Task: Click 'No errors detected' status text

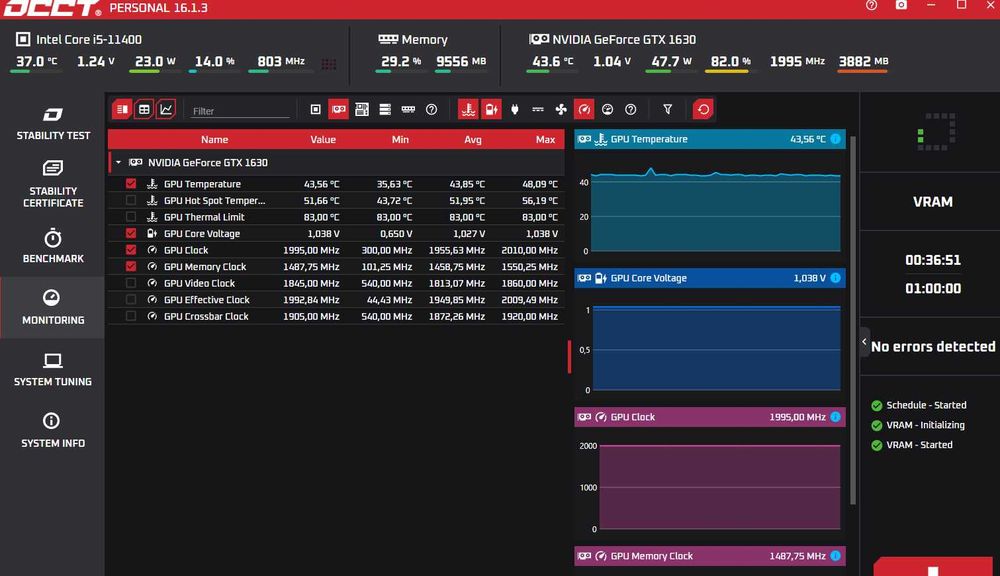Action: click(933, 347)
